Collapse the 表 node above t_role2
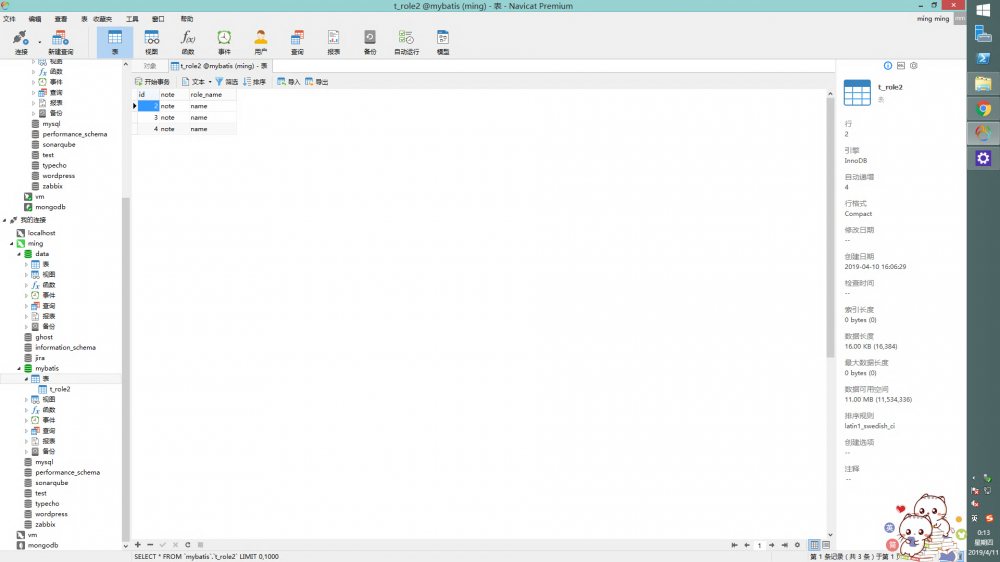Screen dimensions: 1000x562 click(x=26, y=379)
